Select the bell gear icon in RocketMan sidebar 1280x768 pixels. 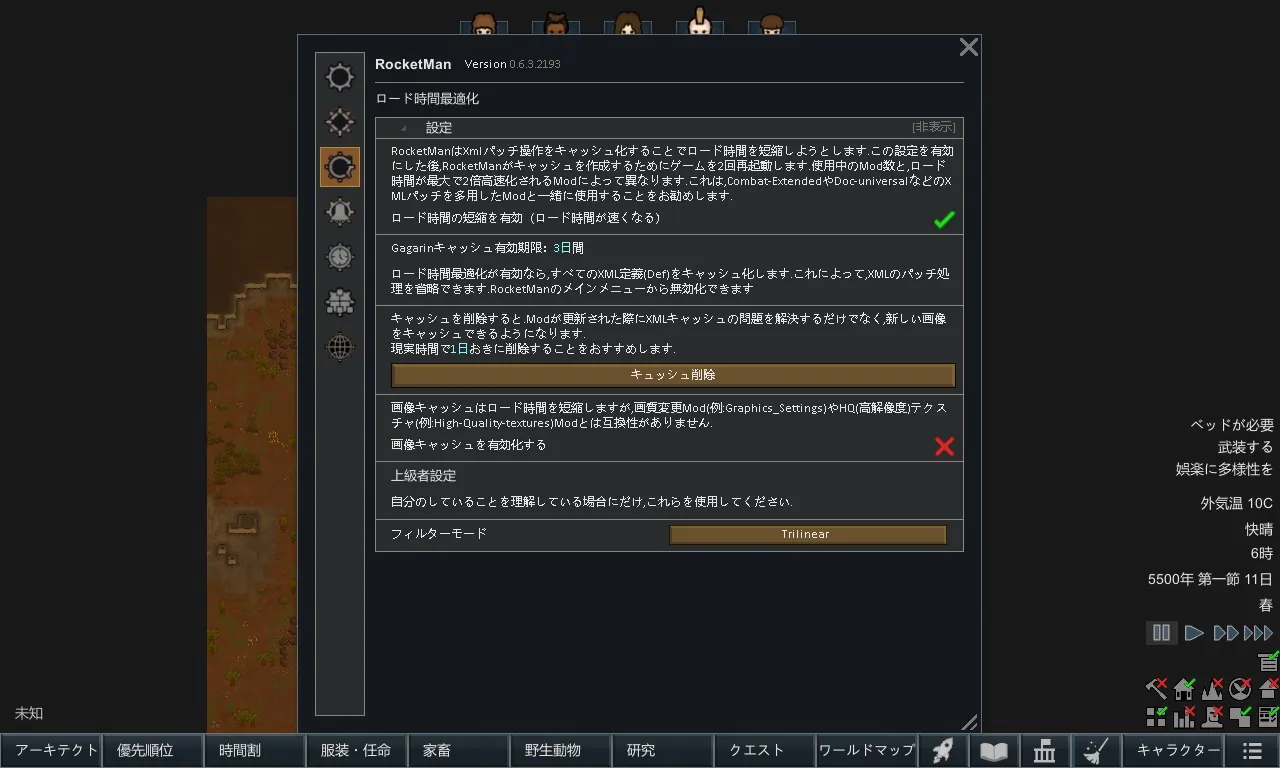(x=340, y=212)
